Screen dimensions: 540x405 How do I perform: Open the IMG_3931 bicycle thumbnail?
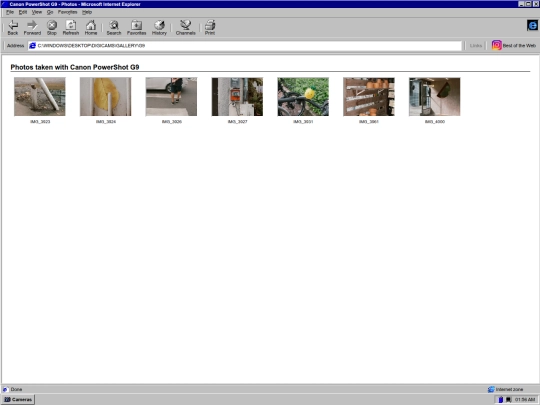coord(303,97)
